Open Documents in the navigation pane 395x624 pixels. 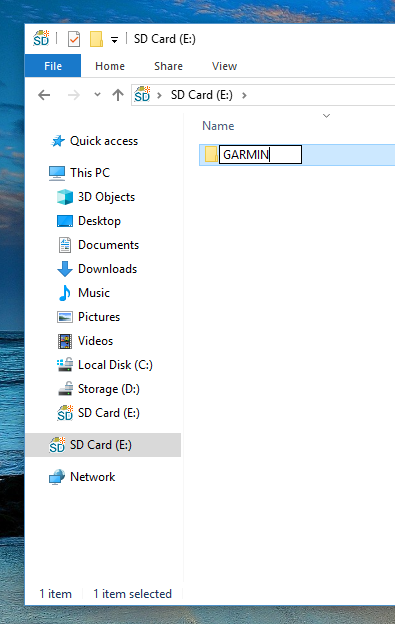[109, 245]
